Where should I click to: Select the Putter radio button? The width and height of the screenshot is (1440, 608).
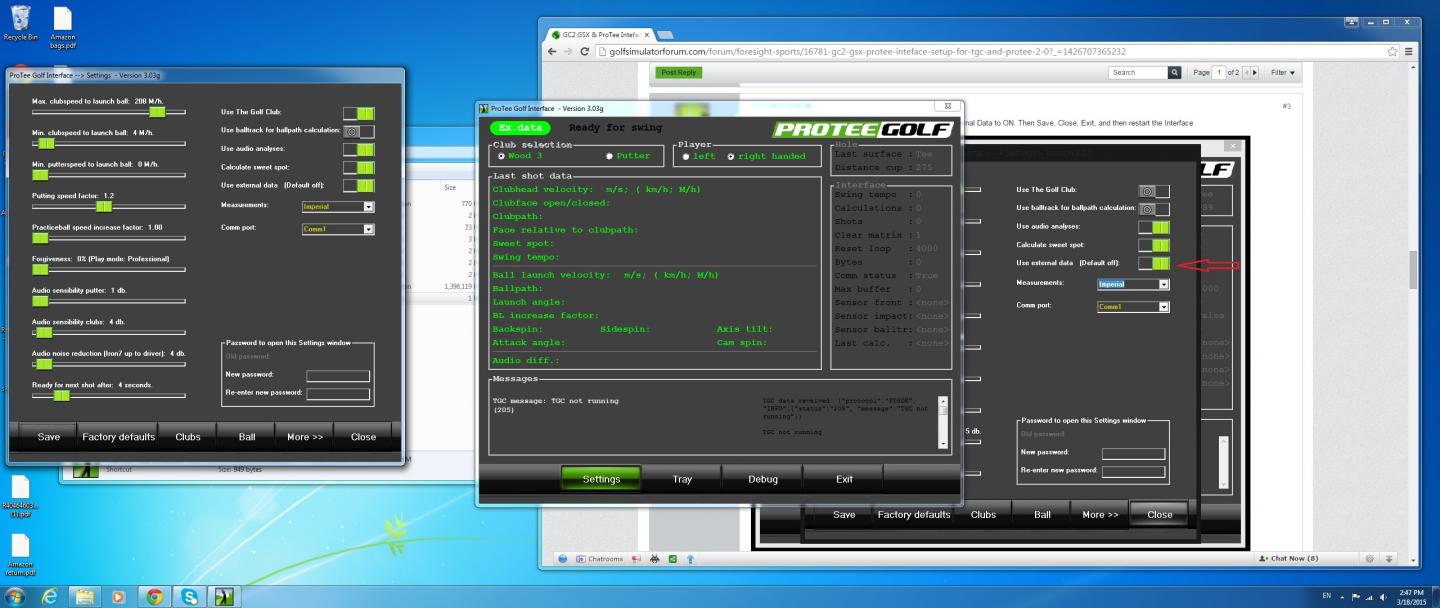coord(608,156)
